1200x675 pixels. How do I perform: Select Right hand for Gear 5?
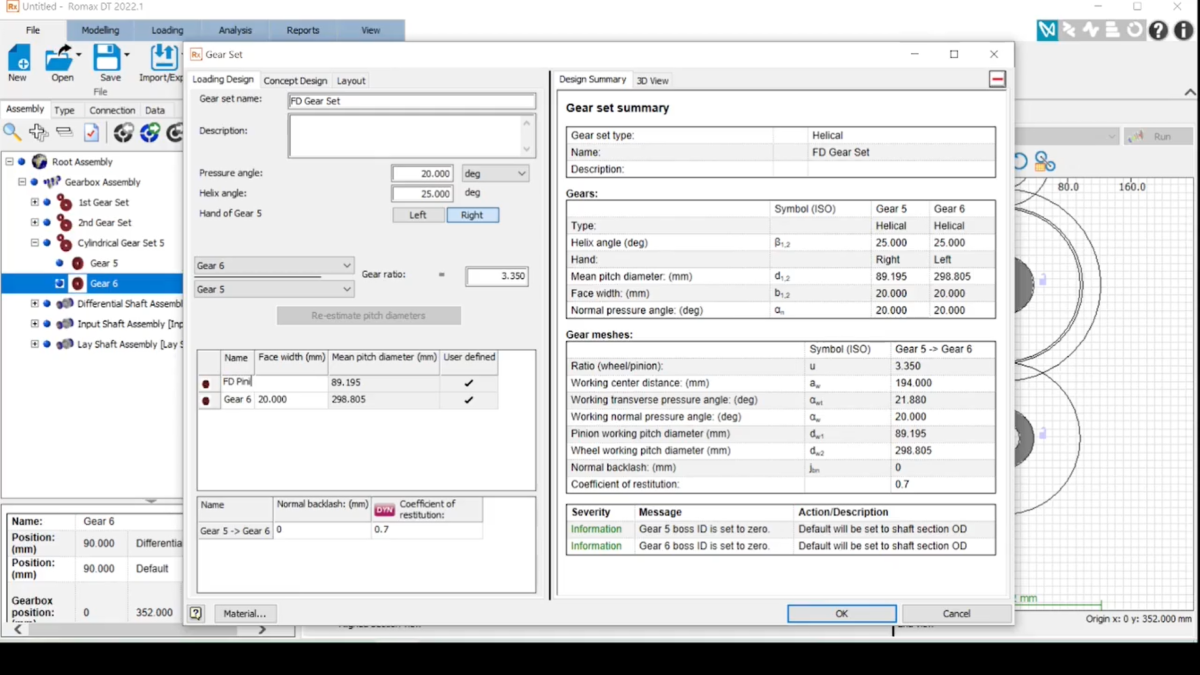pyautogui.click(x=472, y=215)
